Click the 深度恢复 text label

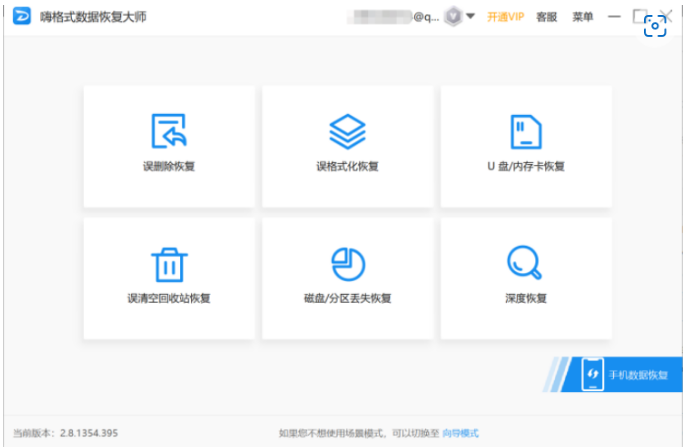tap(526, 299)
